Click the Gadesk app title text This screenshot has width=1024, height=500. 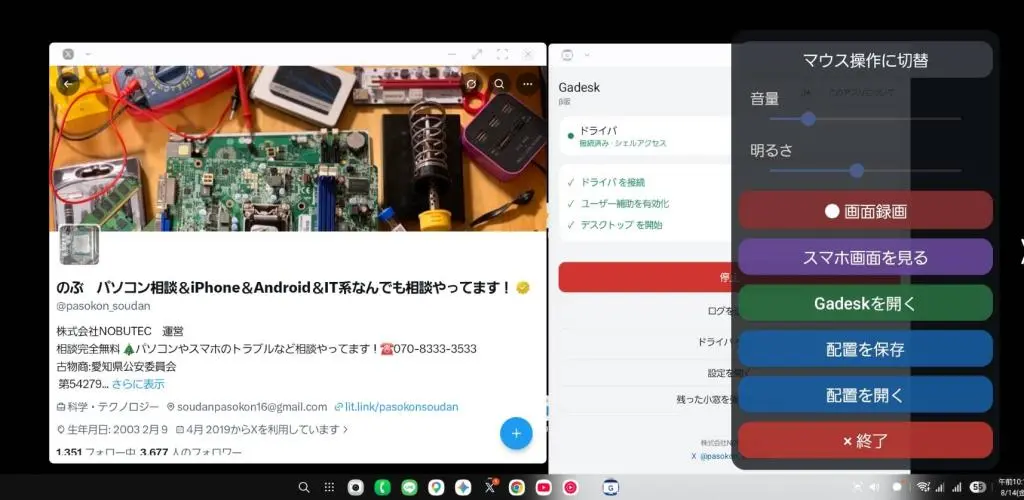(579, 87)
